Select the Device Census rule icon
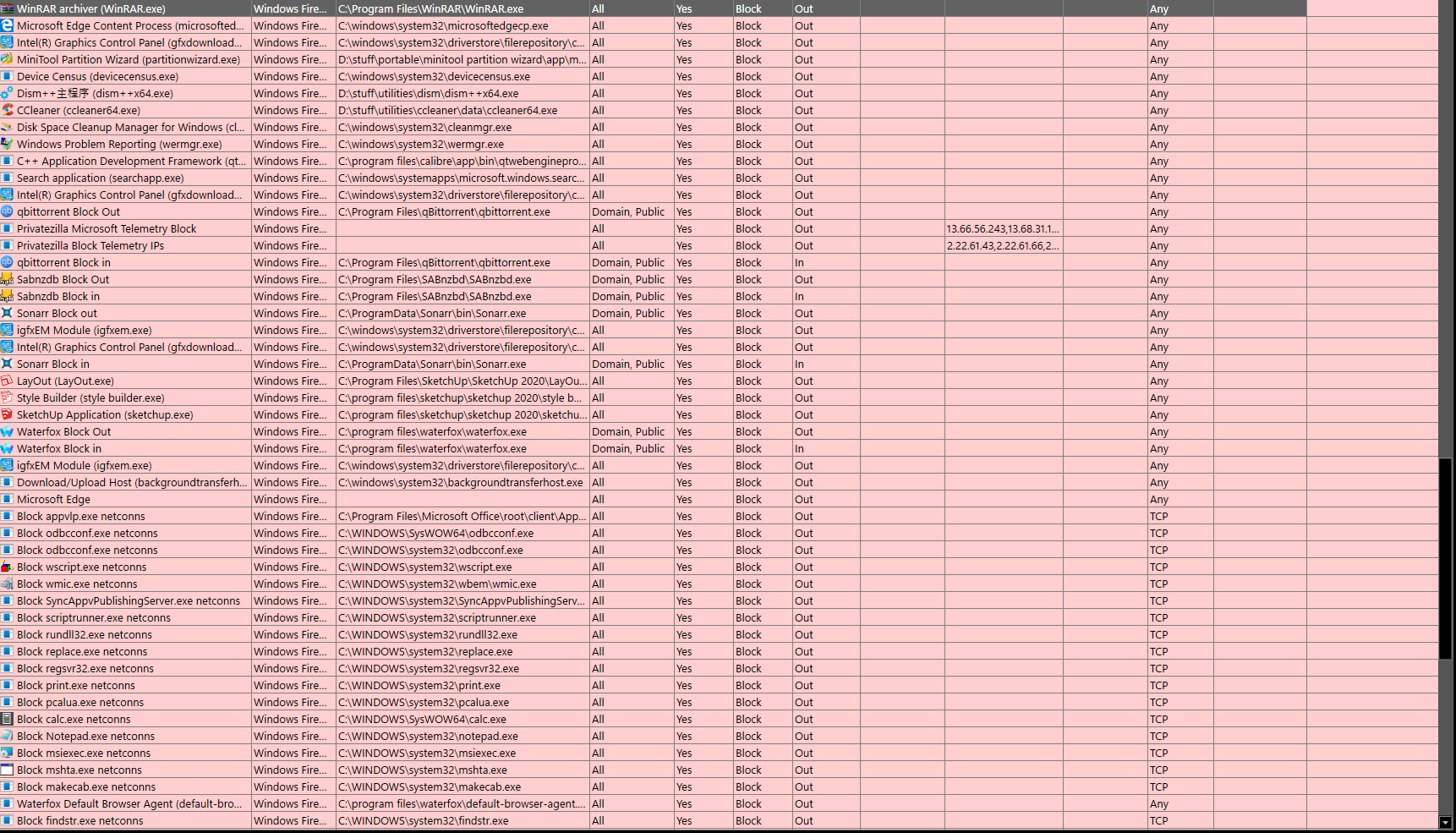Screen dimensions: 1456x833 (7, 76)
